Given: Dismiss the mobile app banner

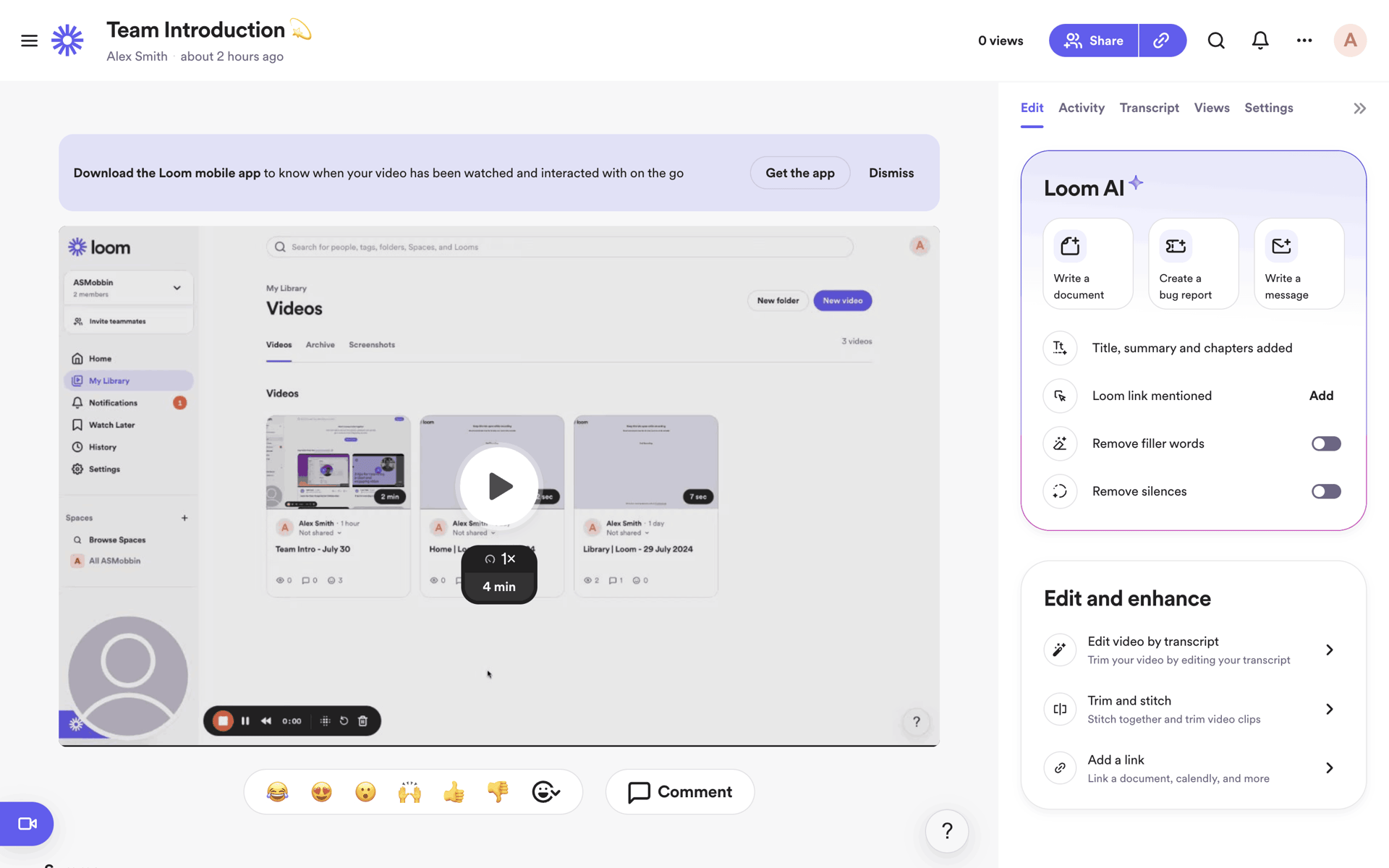Looking at the screenshot, I should (891, 173).
